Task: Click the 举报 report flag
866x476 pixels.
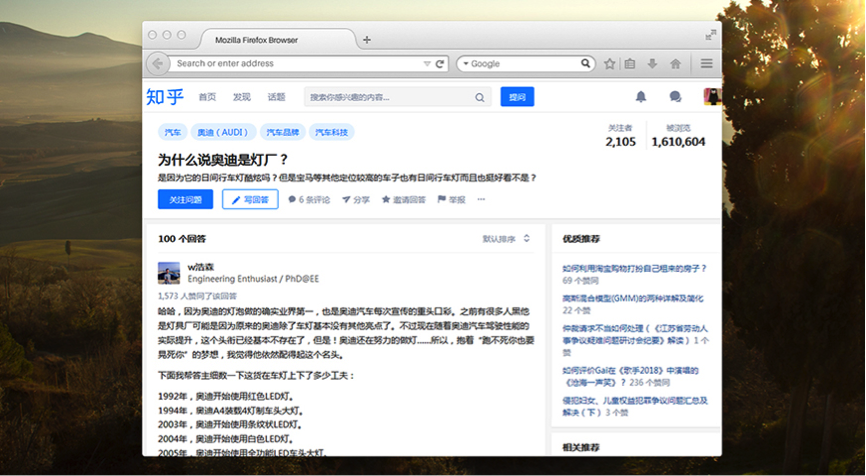Action: (451, 199)
